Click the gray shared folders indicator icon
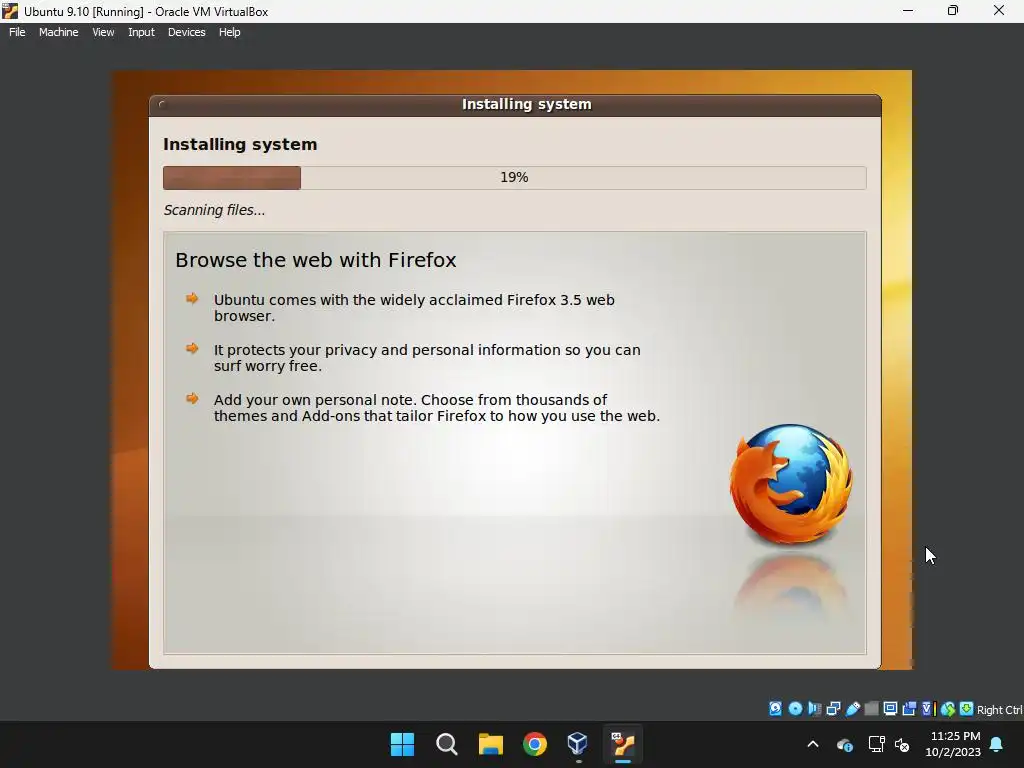1024x768 pixels. 871,709
